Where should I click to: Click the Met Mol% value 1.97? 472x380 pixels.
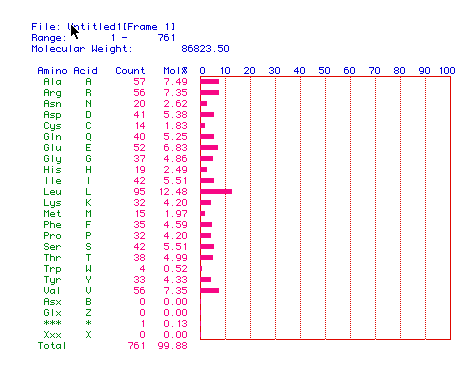(175, 214)
